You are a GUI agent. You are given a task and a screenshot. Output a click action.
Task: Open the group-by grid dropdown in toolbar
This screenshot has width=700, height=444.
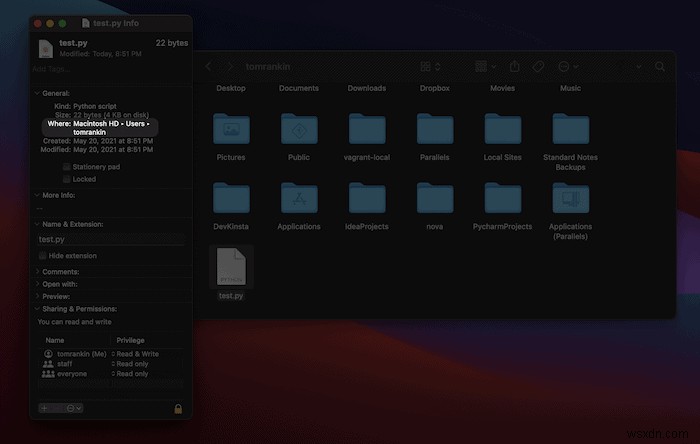pyautogui.click(x=485, y=66)
